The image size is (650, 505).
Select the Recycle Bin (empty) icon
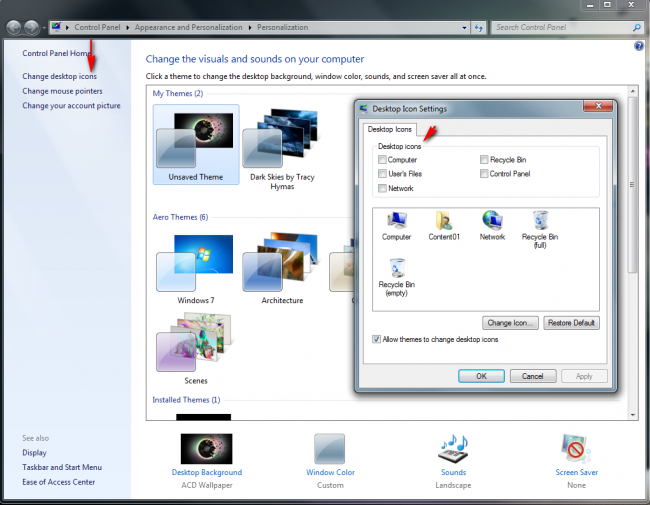pos(397,268)
